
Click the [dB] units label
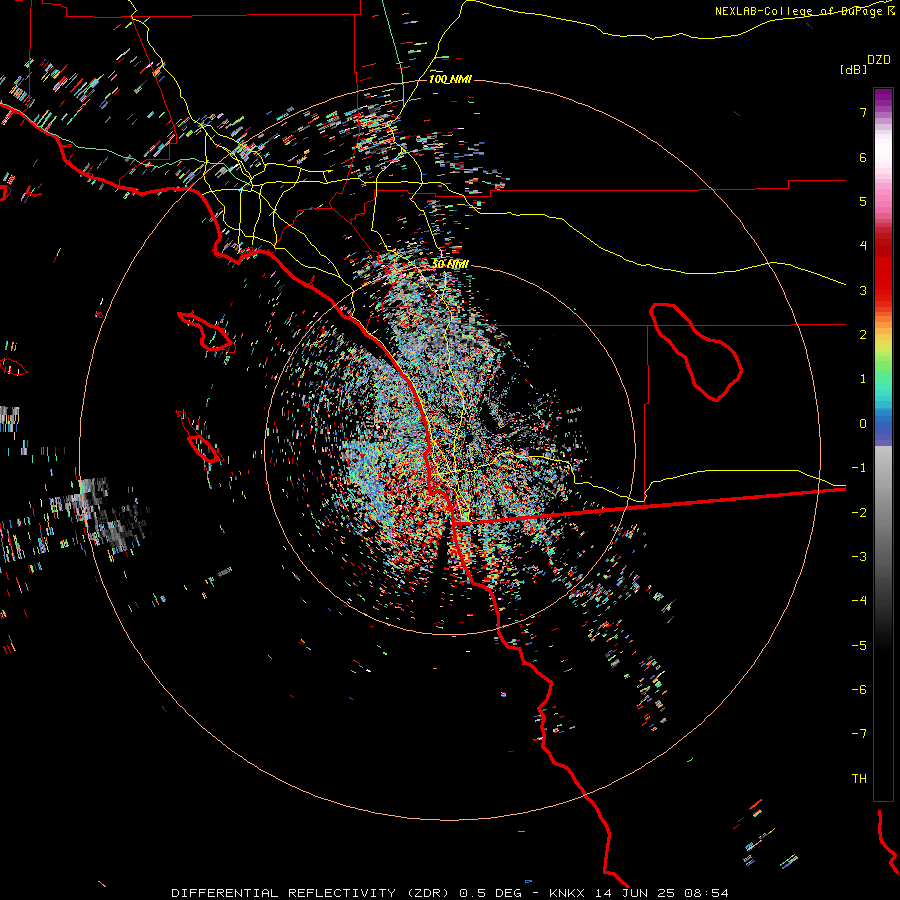click(854, 69)
